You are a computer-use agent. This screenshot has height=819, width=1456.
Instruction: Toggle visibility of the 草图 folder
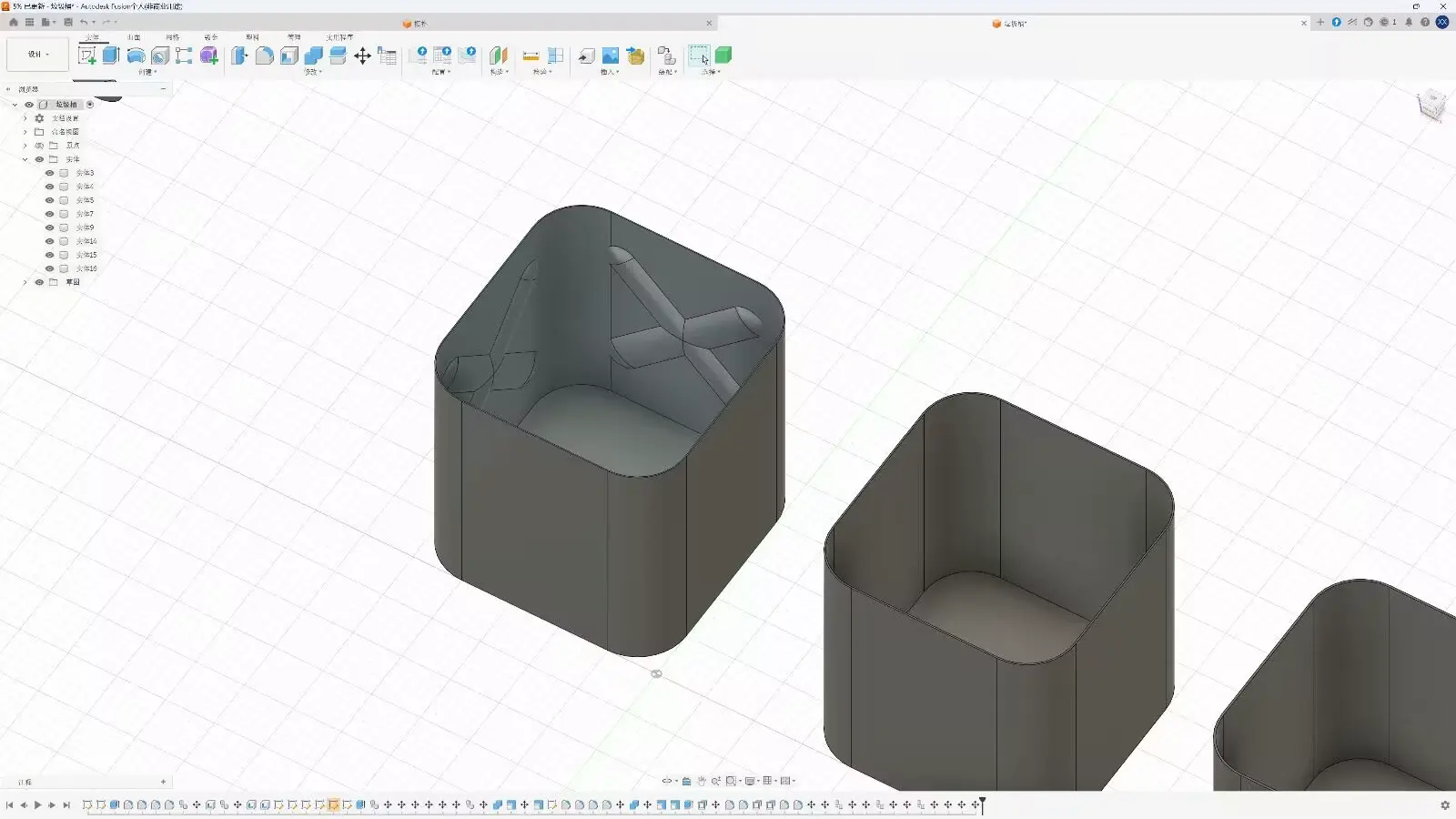pos(39,282)
